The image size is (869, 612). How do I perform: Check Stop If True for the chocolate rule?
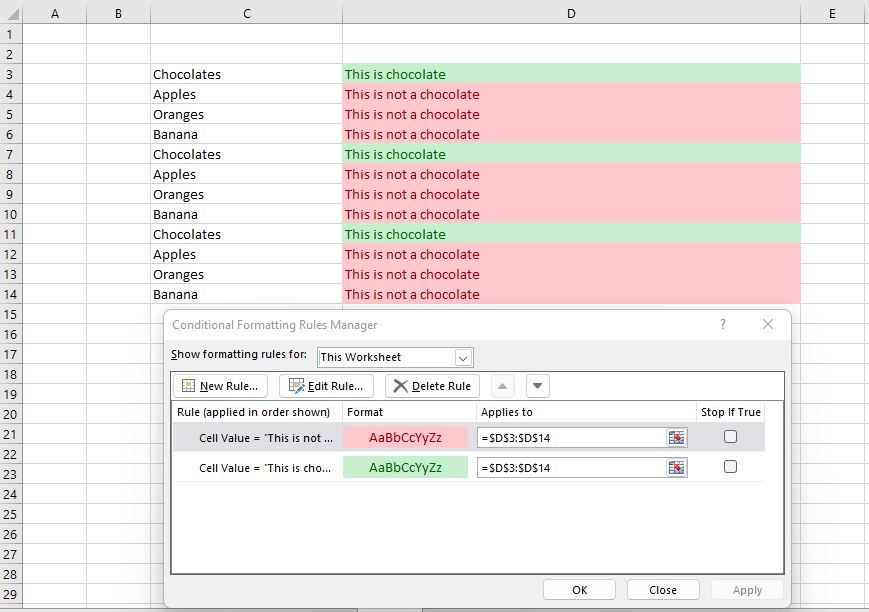[730, 466]
